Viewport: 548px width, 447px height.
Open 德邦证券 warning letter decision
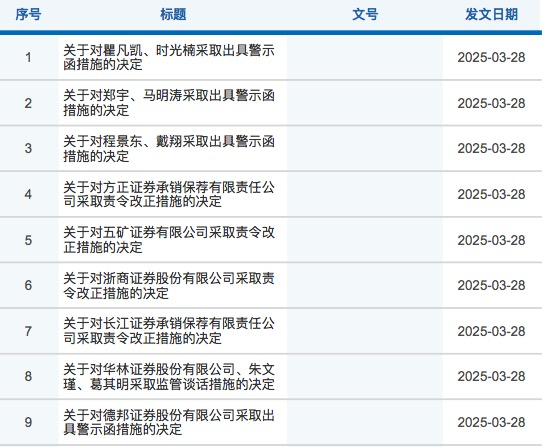pyautogui.click(x=169, y=422)
